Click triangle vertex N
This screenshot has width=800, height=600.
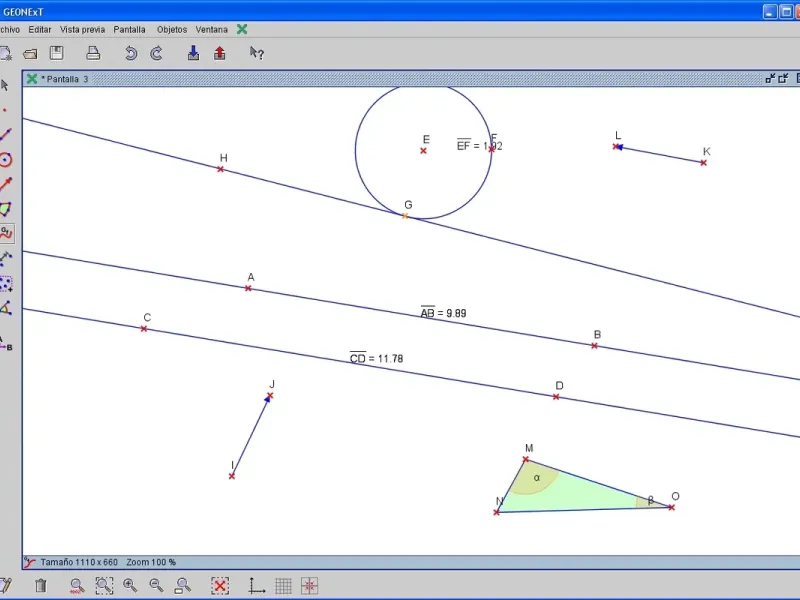[496, 512]
